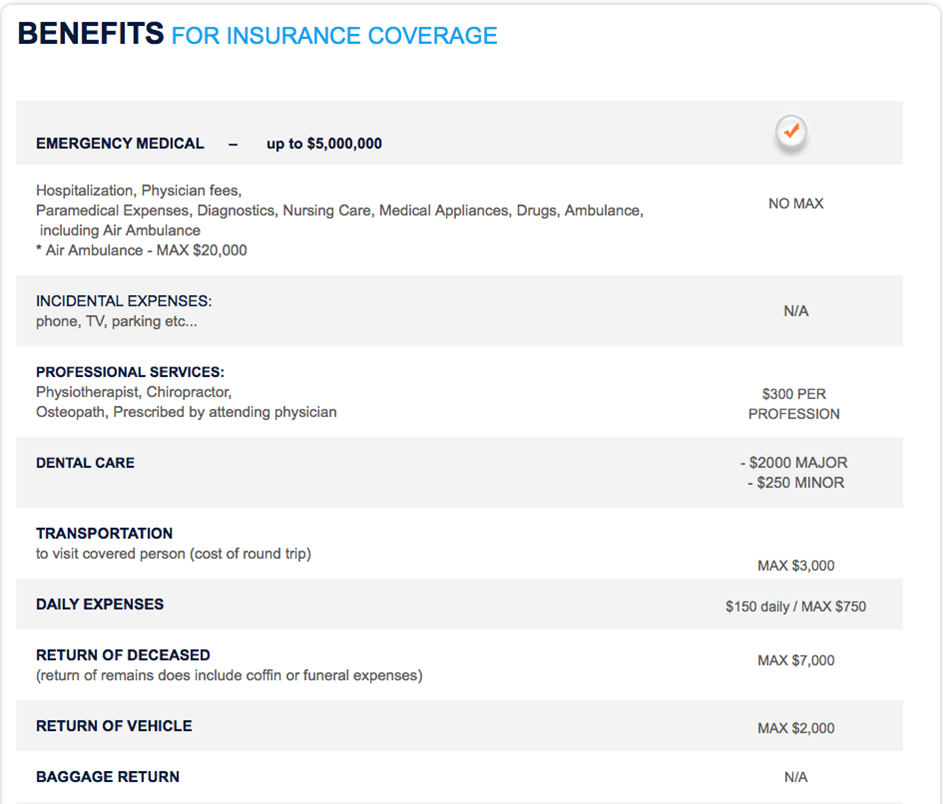The width and height of the screenshot is (943, 804).
Task: Click the NO MAX value
Action: 795,204
